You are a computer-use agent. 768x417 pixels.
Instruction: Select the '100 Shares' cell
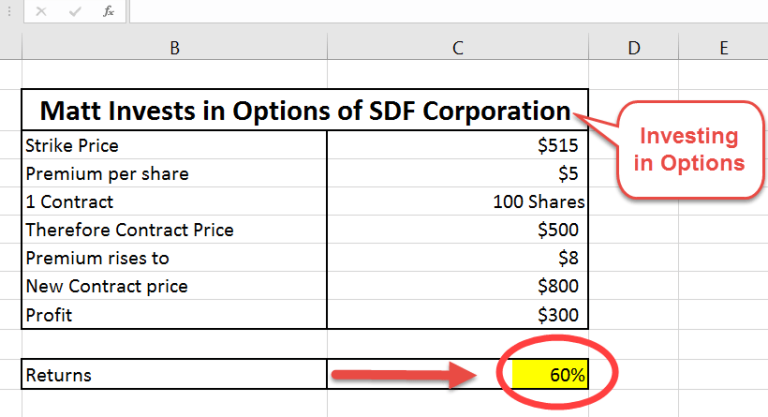[457, 201]
